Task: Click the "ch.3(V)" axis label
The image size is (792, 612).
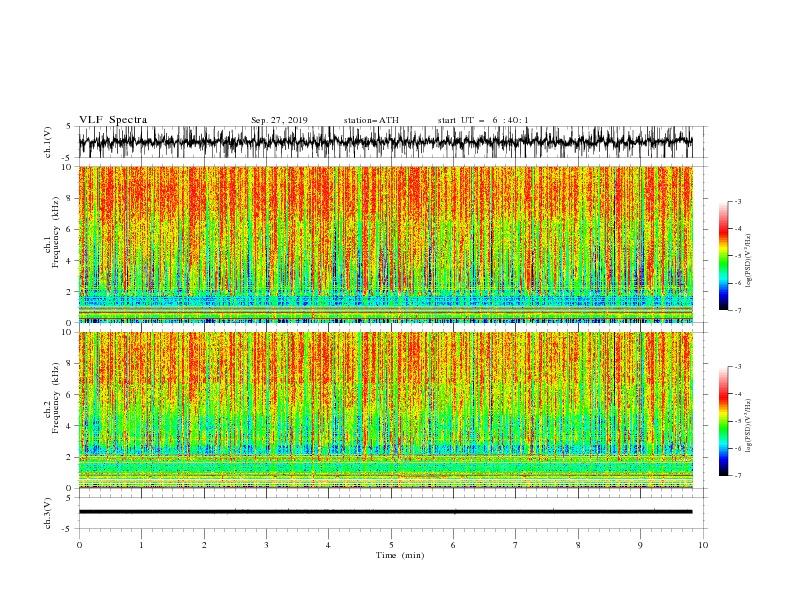Action: [48, 513]
